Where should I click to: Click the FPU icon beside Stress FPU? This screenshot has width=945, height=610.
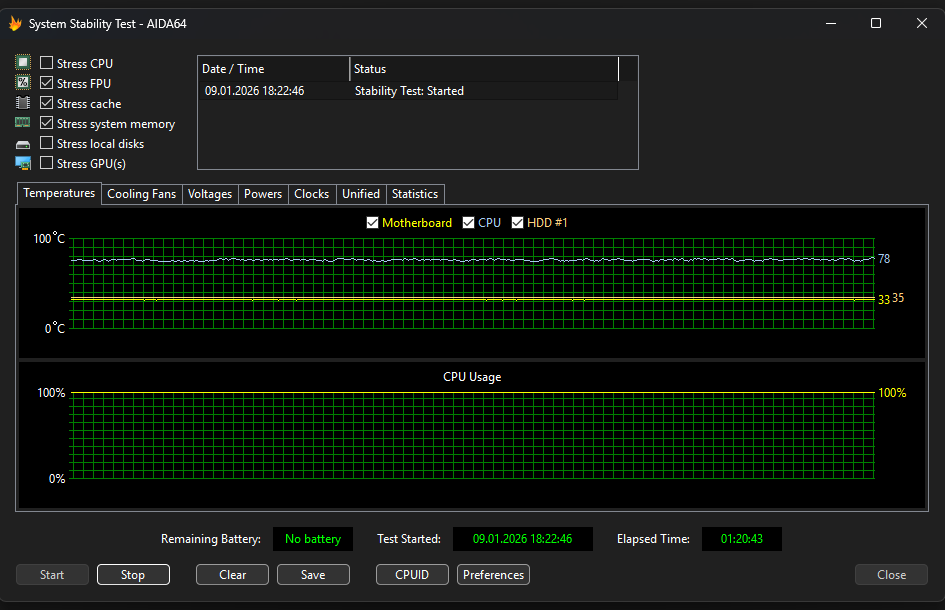[23, 83]
